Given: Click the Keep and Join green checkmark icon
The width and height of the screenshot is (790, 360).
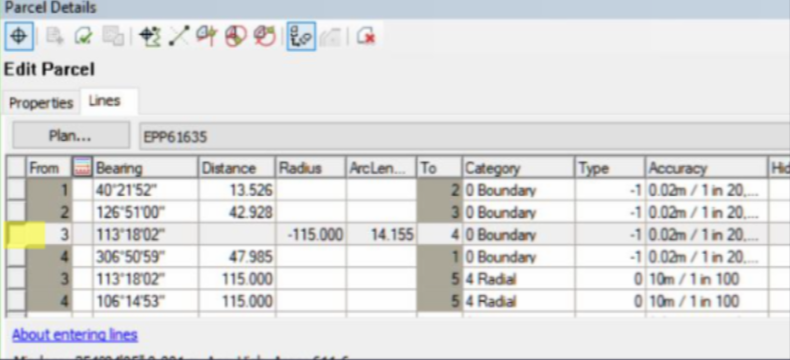Looking at the screenshot, I should click(x=83, y=37).
